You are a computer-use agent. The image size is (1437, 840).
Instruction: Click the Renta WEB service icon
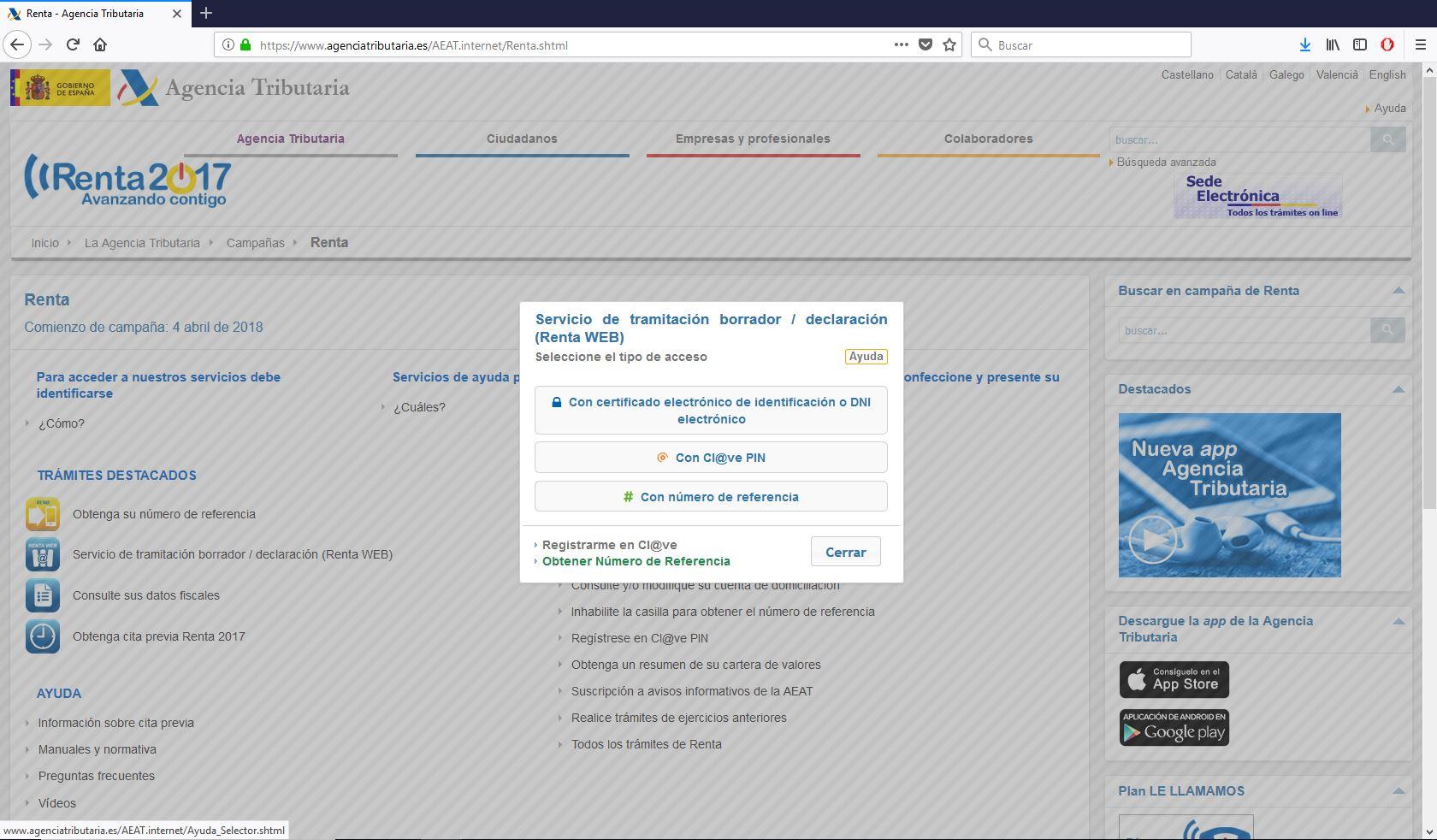tap(43, 554)
